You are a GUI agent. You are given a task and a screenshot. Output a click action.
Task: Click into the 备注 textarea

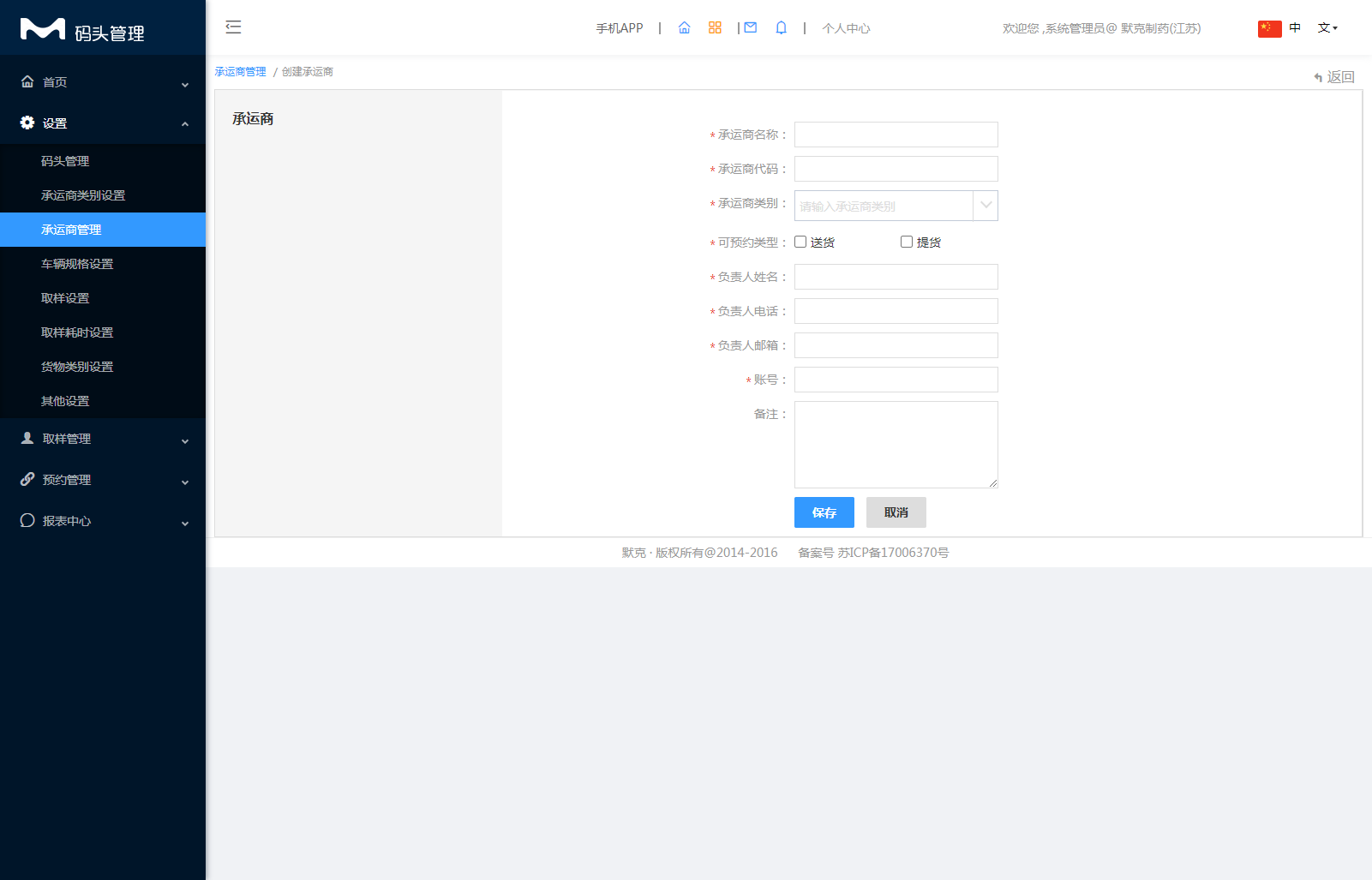click(x=896, y=445)
